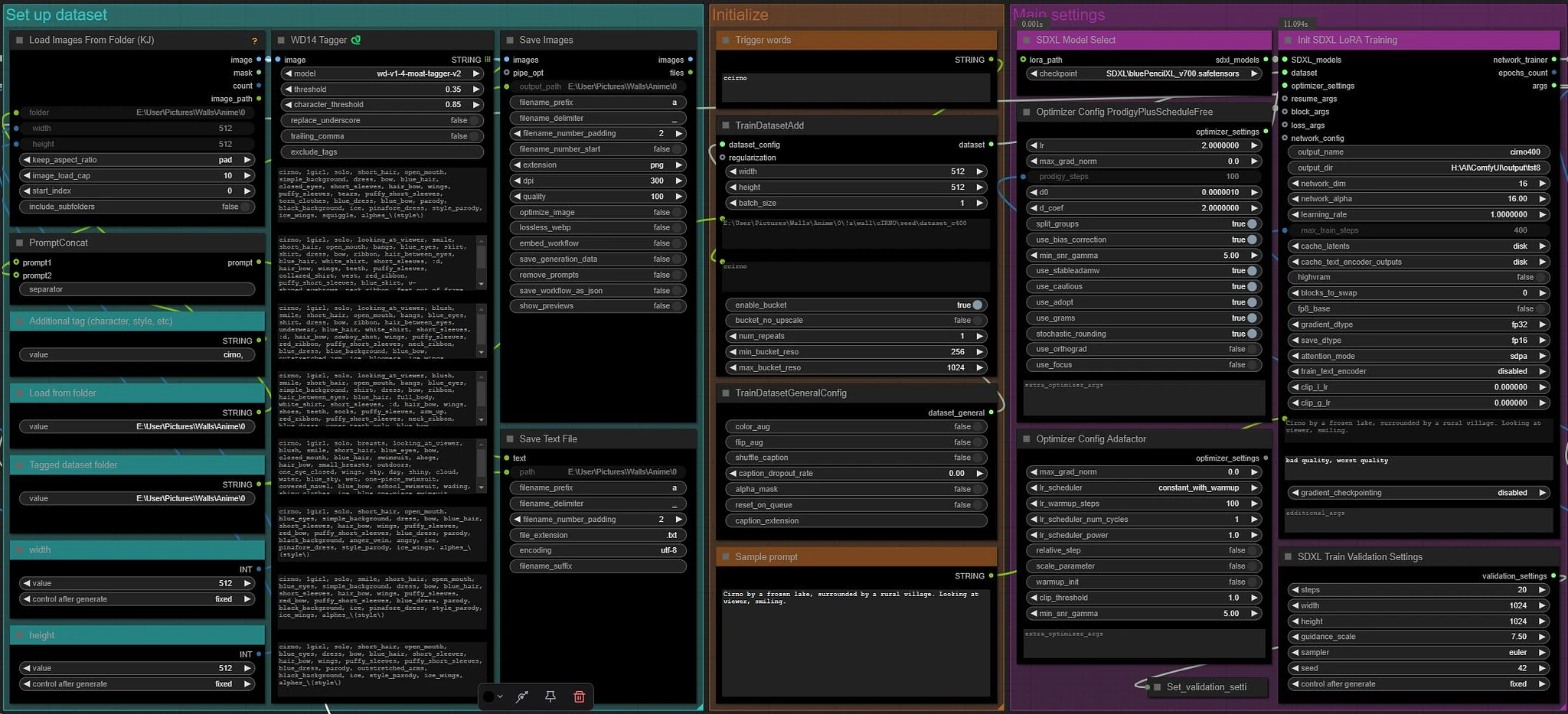
Task: Collapse the Save Images node
Action: point(510,40)
